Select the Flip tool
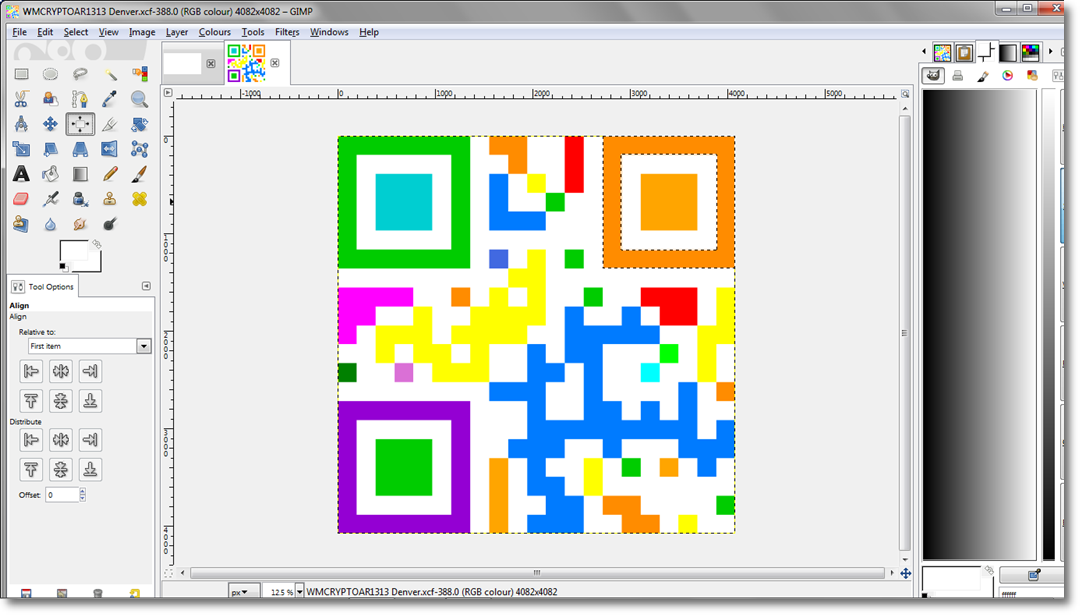1080x615 pixels. pos(110,149)
